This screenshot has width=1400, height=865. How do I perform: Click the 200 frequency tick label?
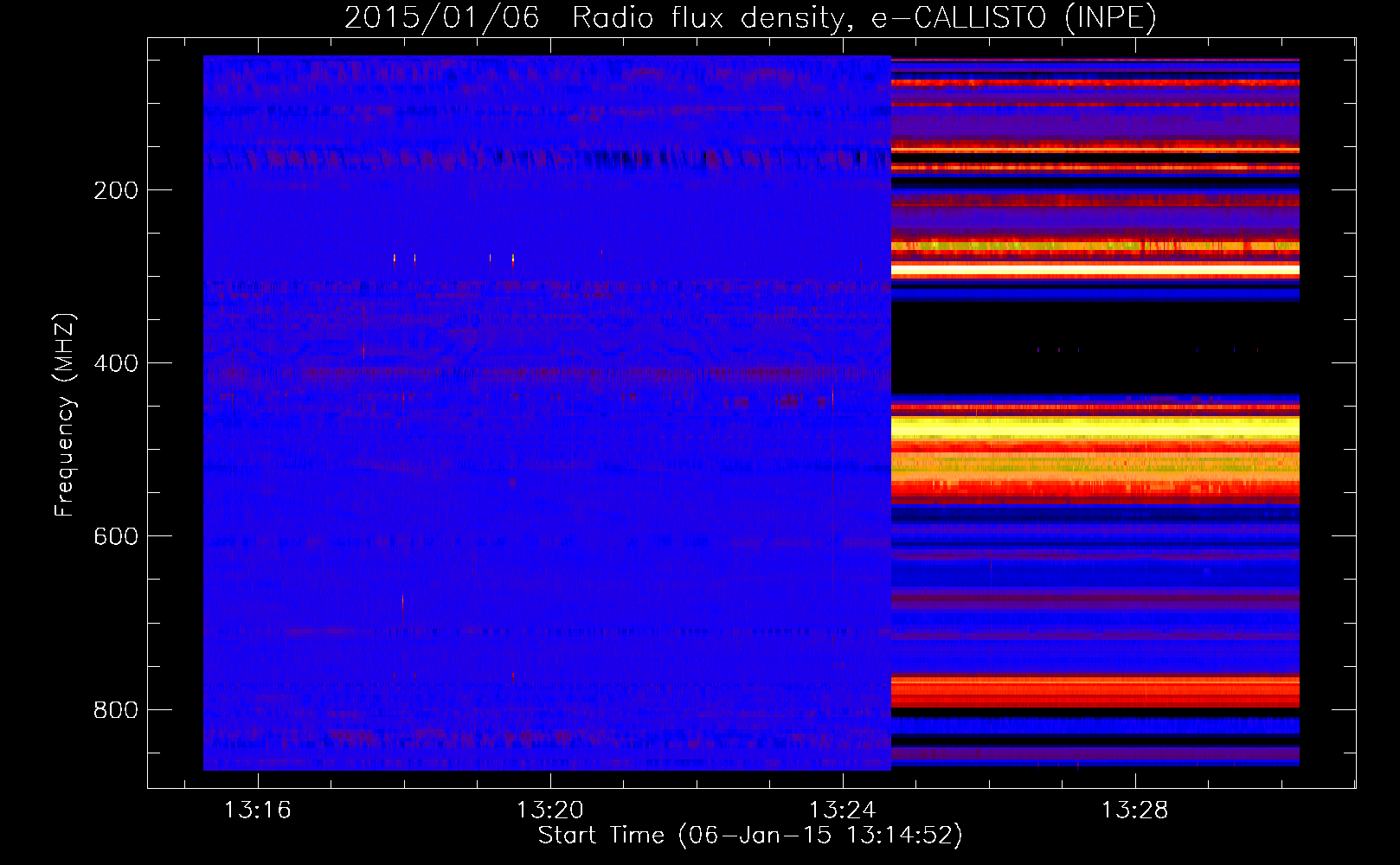pyautogui.click(x=116, y=190)
